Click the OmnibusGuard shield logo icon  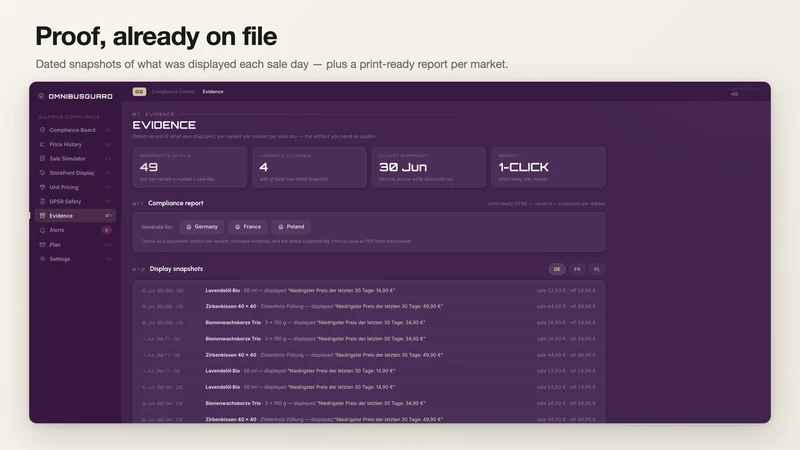pyautogui.click(x=41, y=96)
